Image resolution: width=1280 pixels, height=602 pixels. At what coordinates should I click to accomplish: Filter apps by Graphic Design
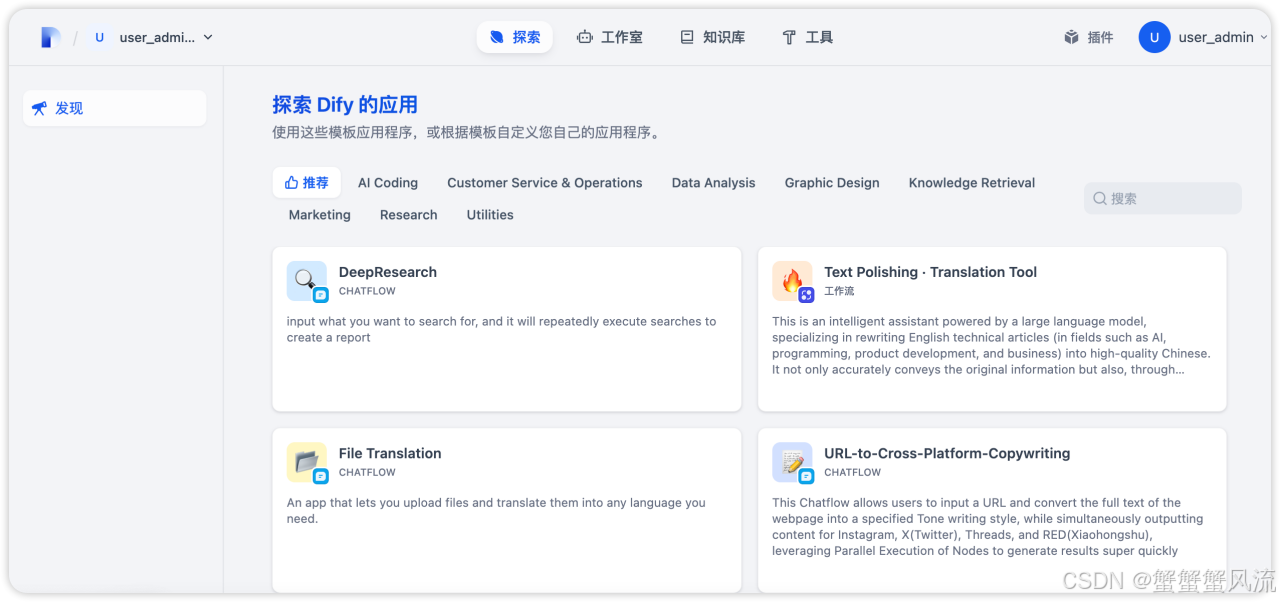coord(832,183)
